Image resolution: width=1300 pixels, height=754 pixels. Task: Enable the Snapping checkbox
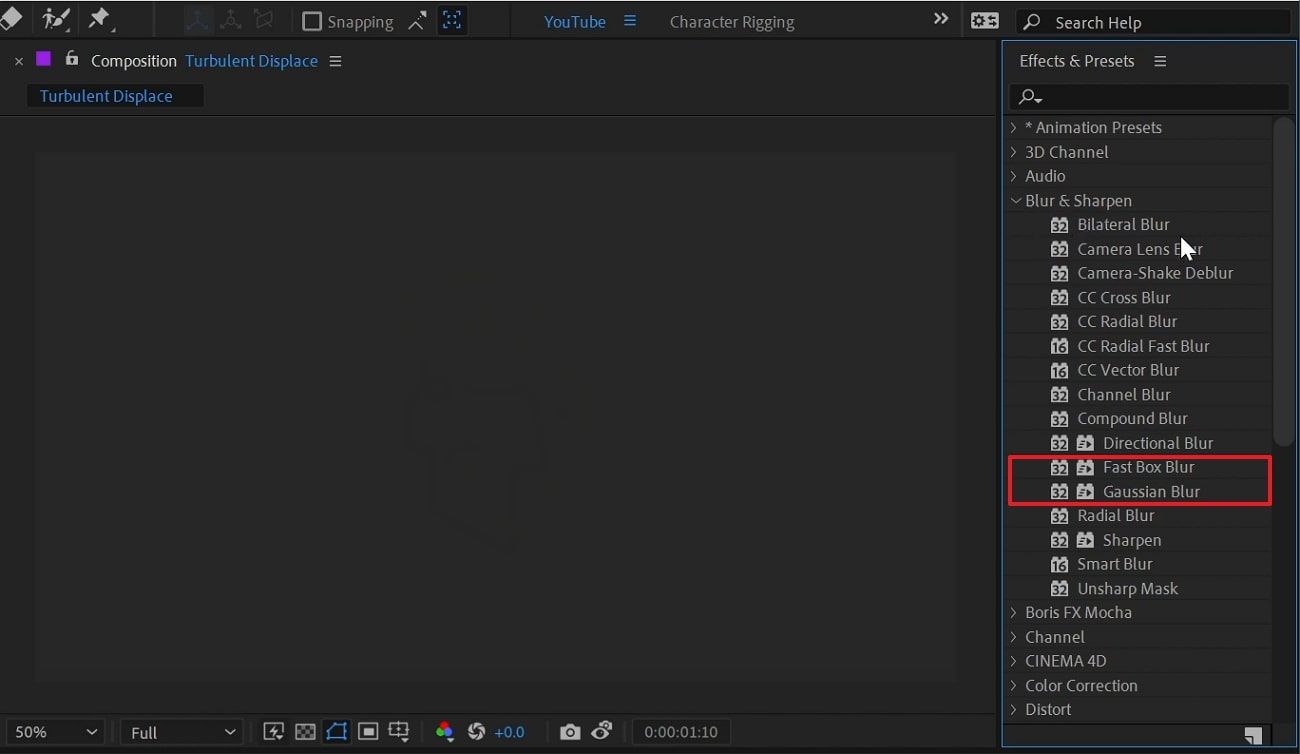(312, 21)
